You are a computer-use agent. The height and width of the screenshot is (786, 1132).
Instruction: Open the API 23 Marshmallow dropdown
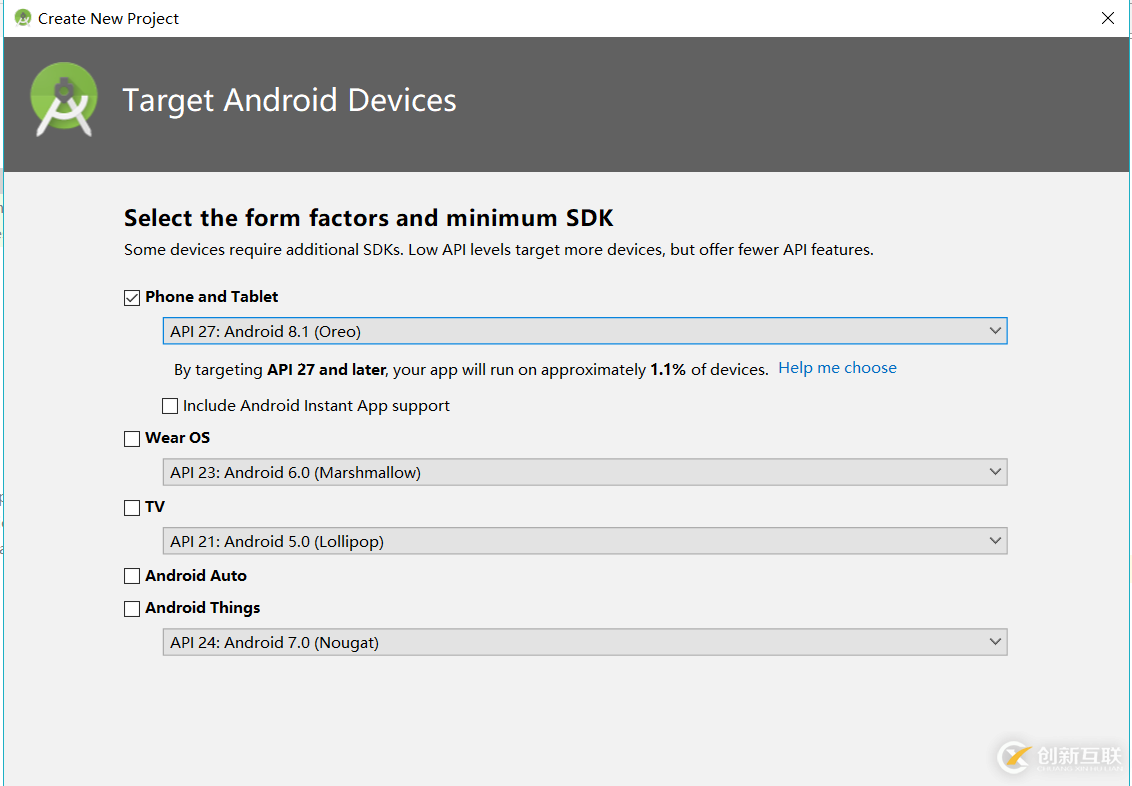tap(585, 471)
